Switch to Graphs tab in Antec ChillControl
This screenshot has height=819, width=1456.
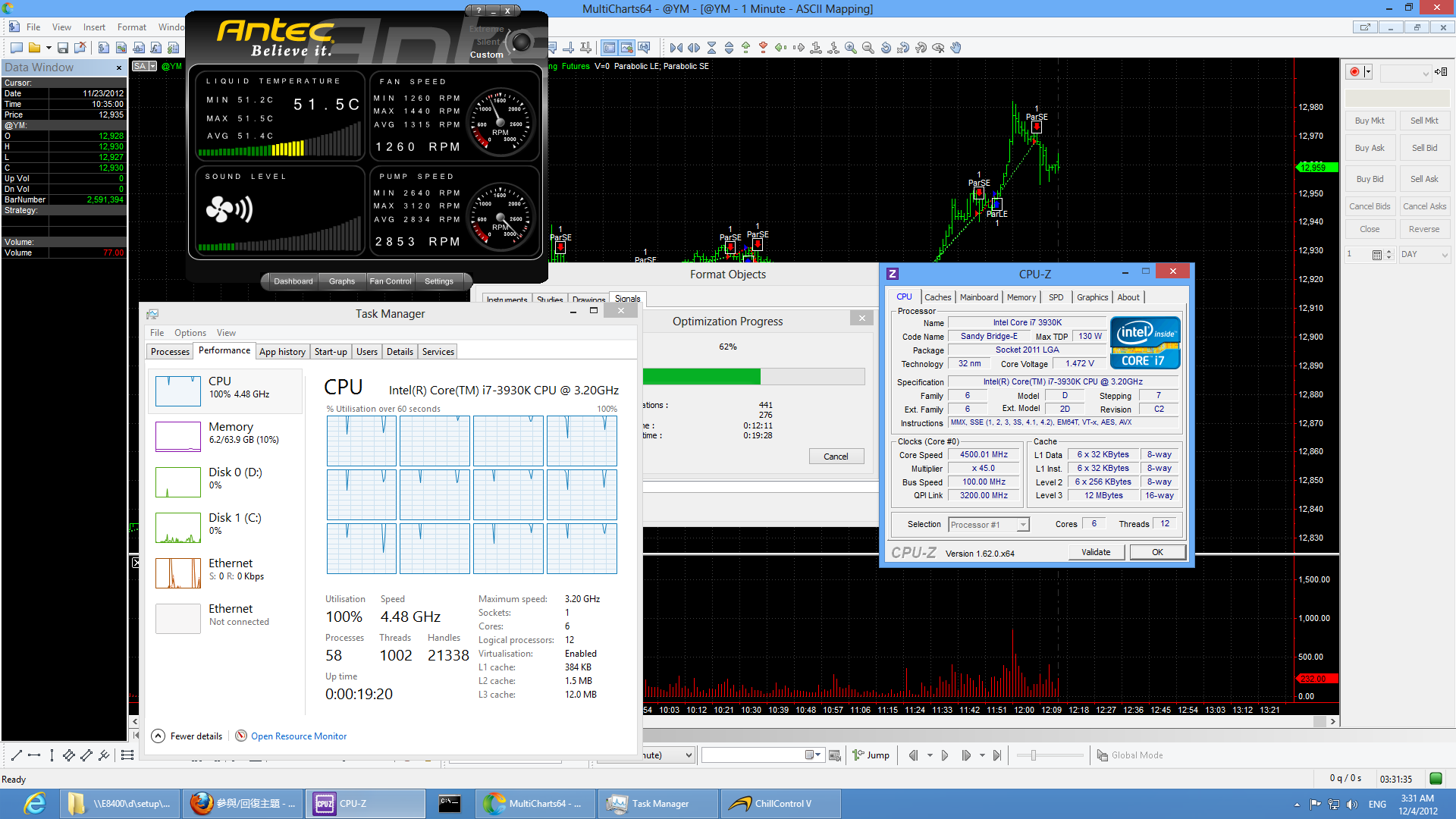342,281
